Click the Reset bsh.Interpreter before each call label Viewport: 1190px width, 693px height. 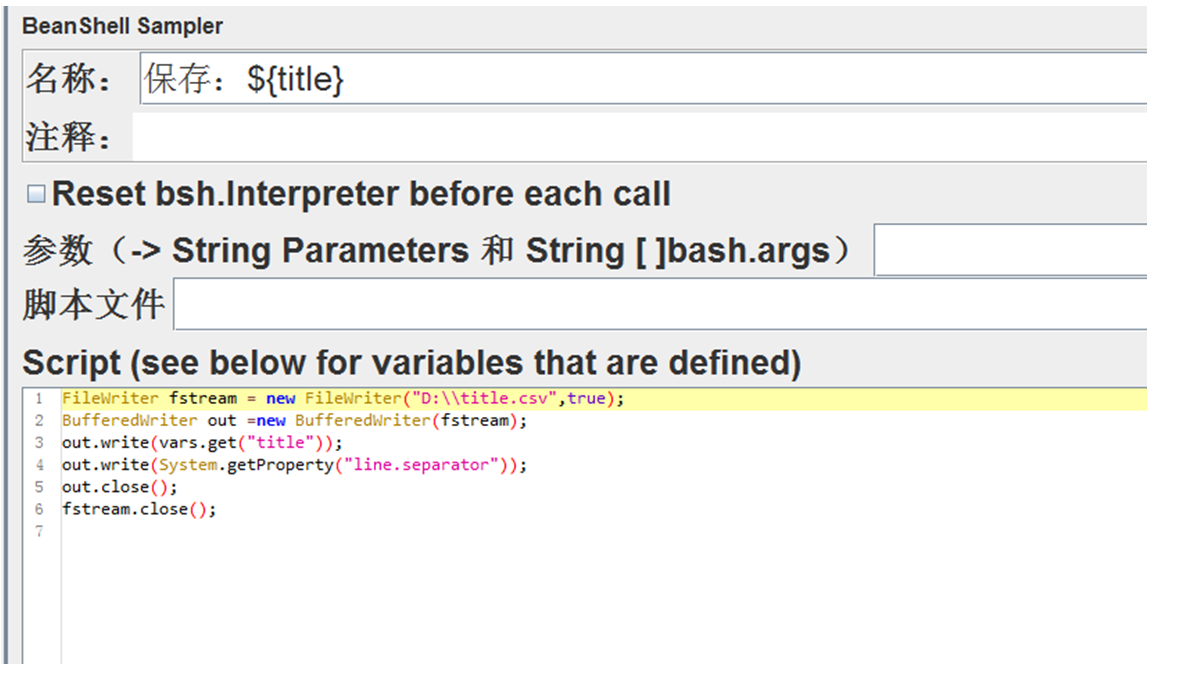coord(361,194)
